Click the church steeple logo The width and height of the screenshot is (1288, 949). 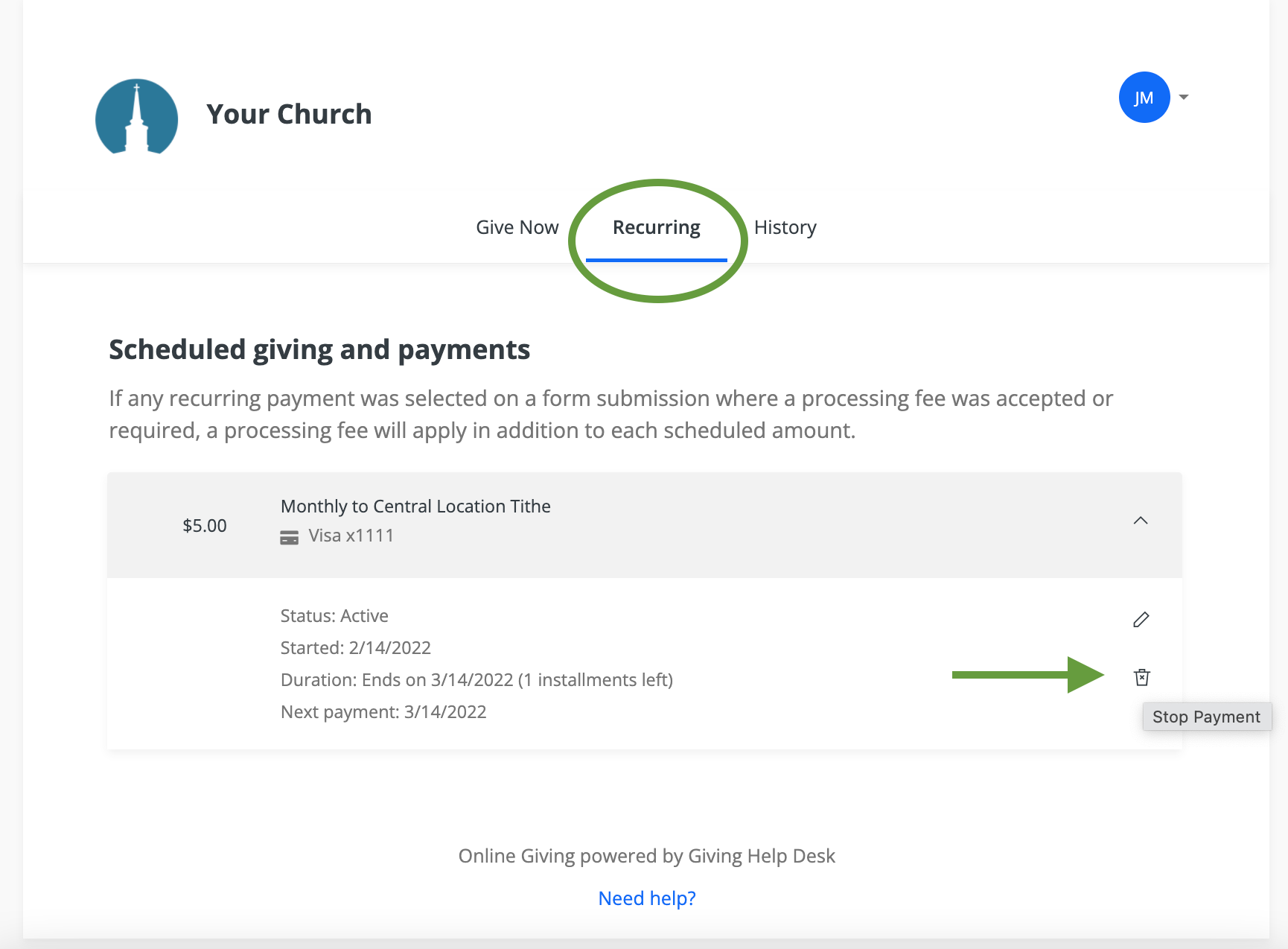point(137,116)
